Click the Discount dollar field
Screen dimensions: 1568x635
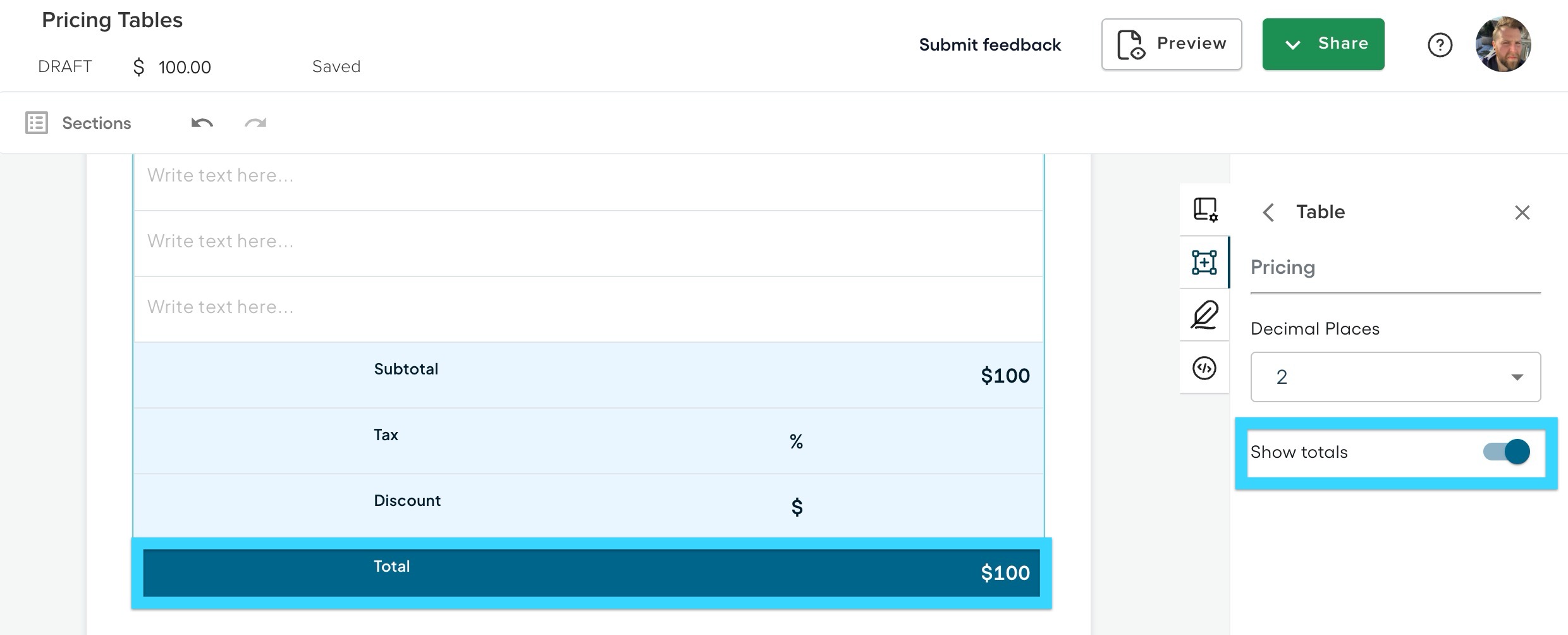pyautogui.click(x=797, y=507)
